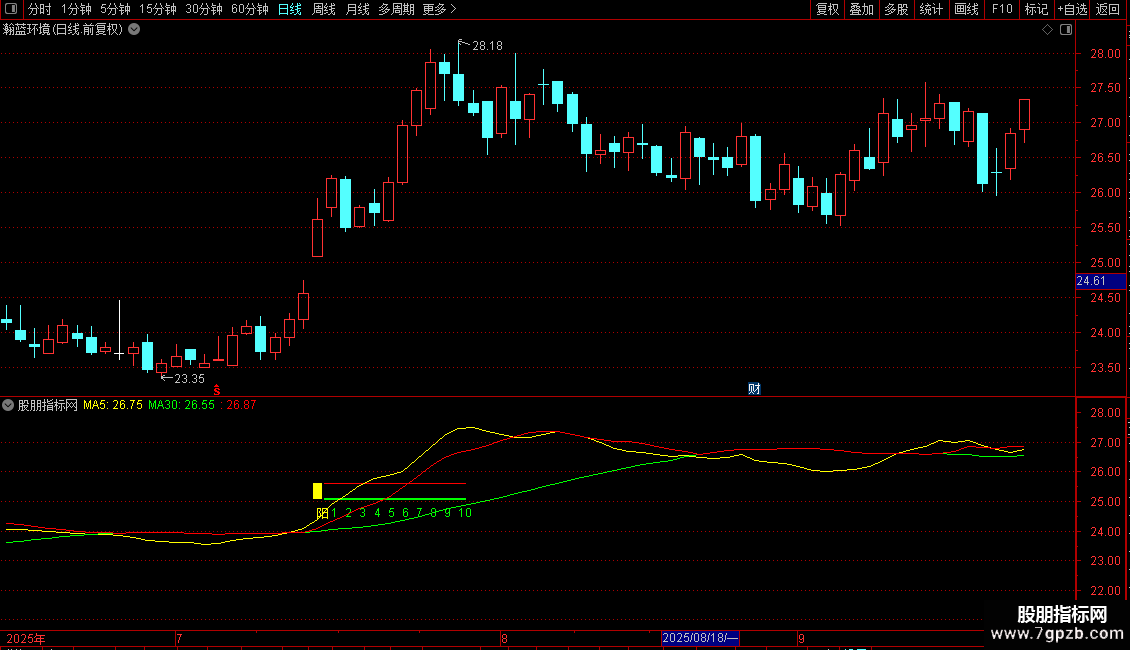
Task: Switch to 分时 intraday view
Action: coord(40,9)
